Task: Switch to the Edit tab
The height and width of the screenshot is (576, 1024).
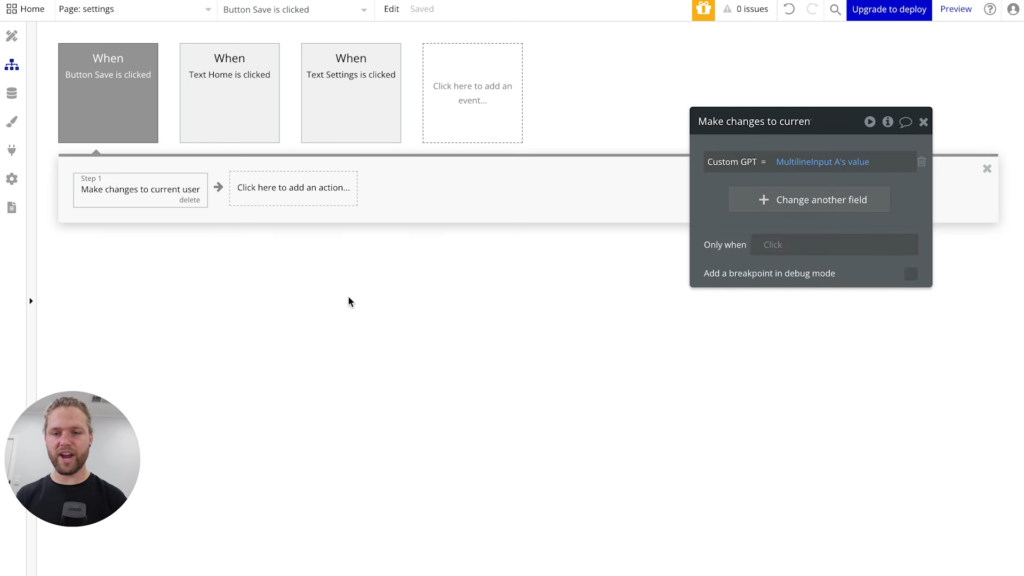Action: [390, 9]
